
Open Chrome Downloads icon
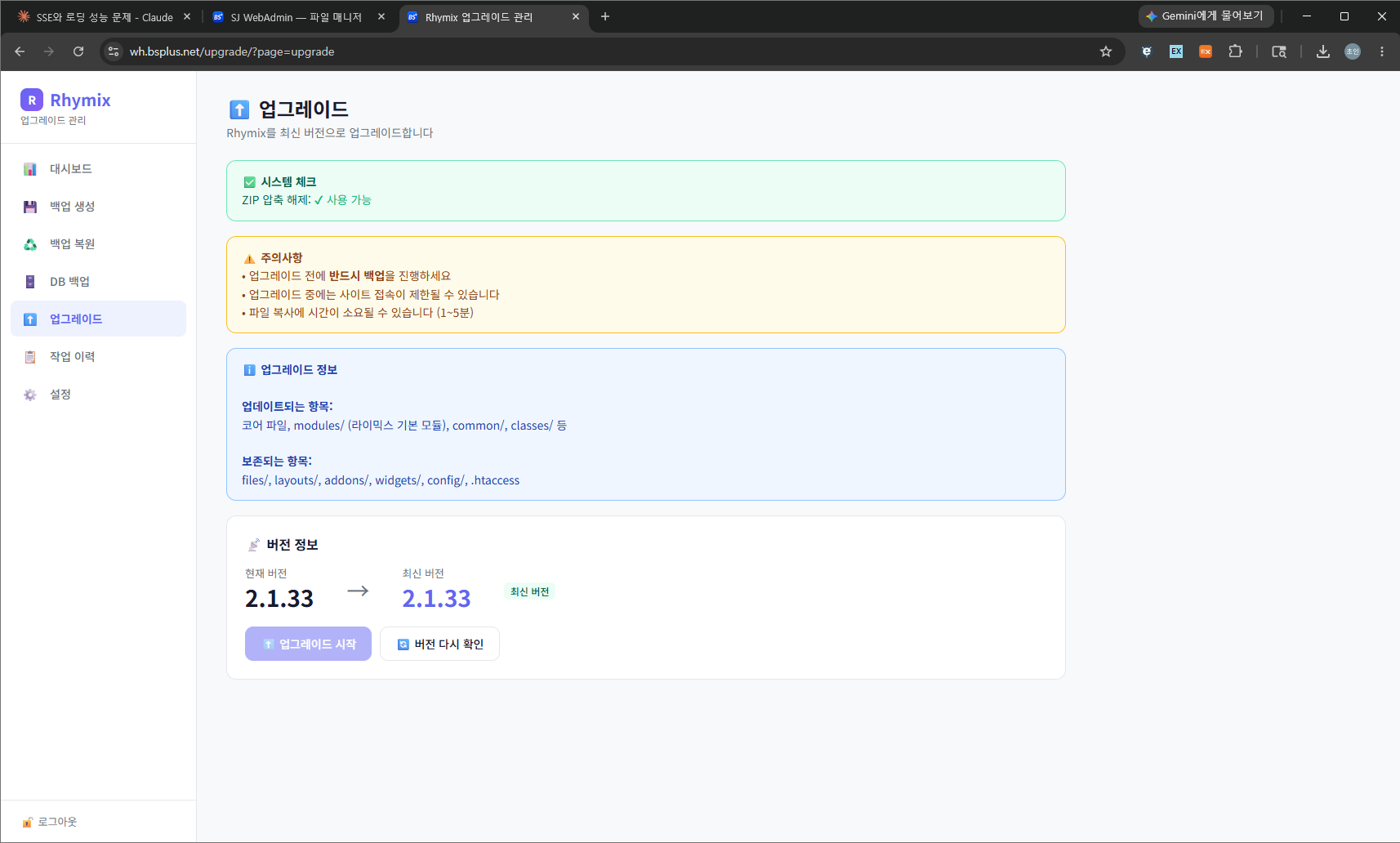click(x=1323, y=51)
